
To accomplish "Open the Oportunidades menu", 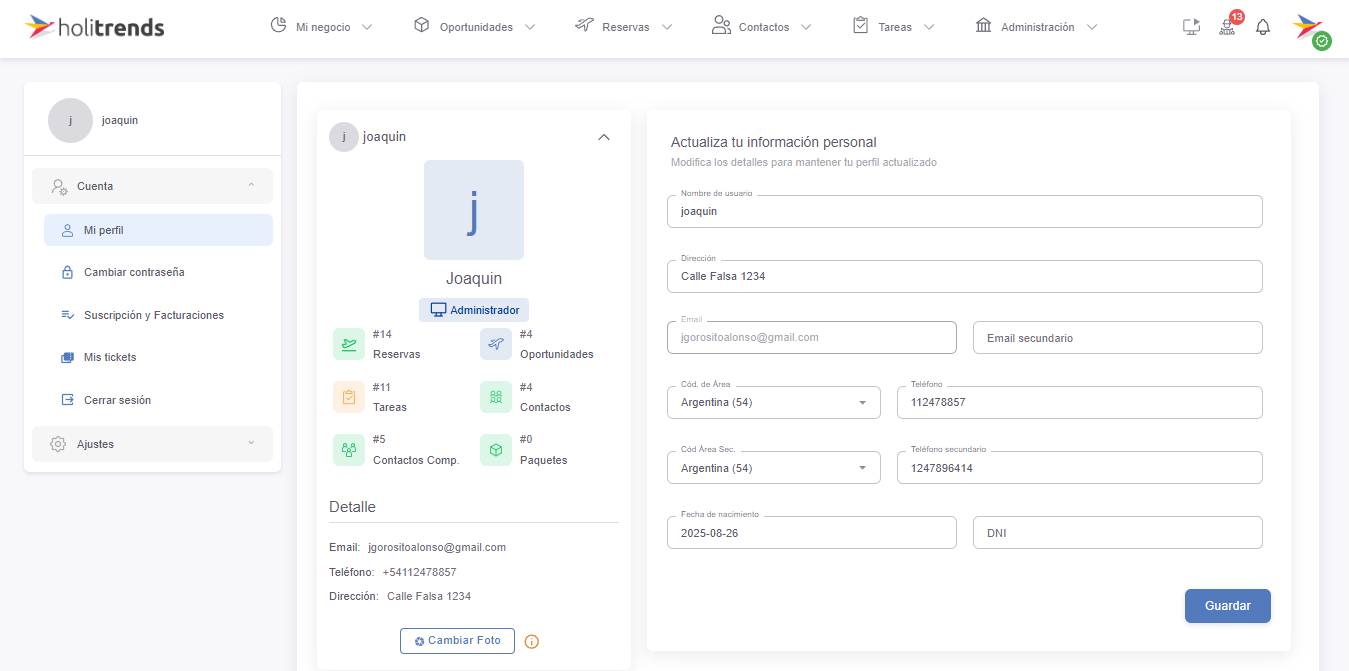I will point(475,27).
